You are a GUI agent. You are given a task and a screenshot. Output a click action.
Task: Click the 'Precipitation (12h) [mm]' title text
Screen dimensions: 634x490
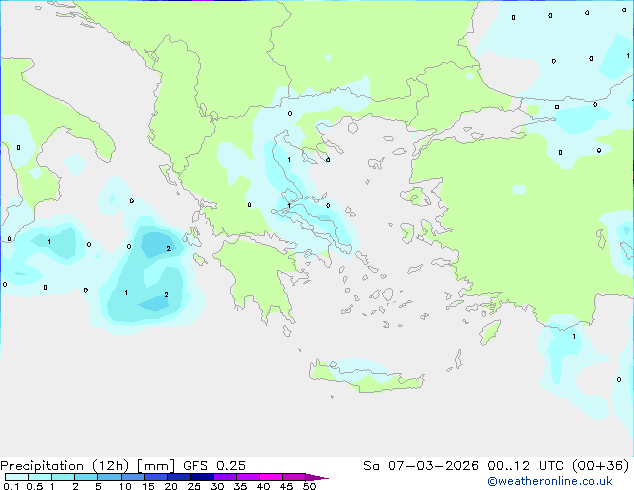tap(87, 466)
